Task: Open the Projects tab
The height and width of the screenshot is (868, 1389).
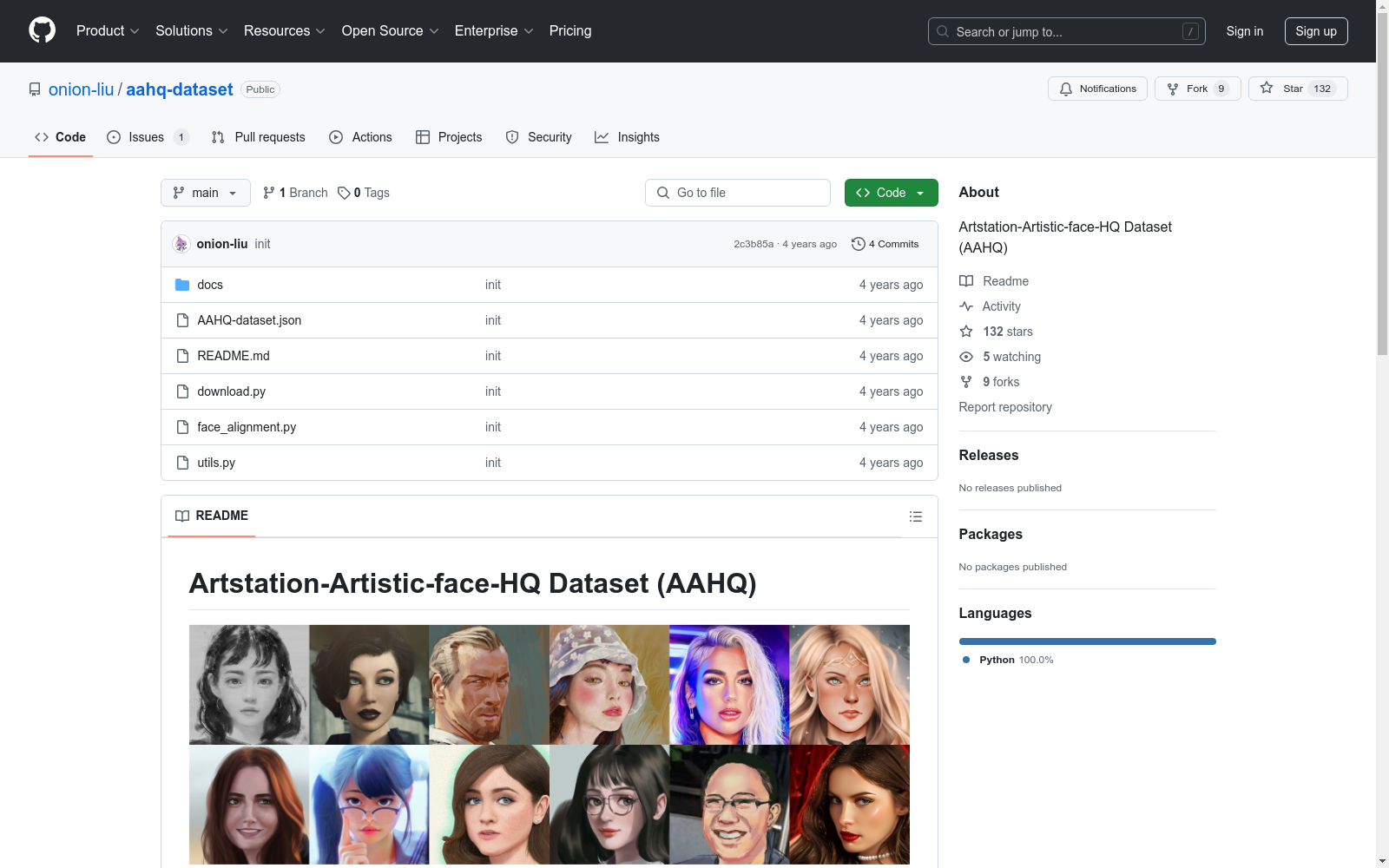Action: pyautogui.click(x=449, y=137)
